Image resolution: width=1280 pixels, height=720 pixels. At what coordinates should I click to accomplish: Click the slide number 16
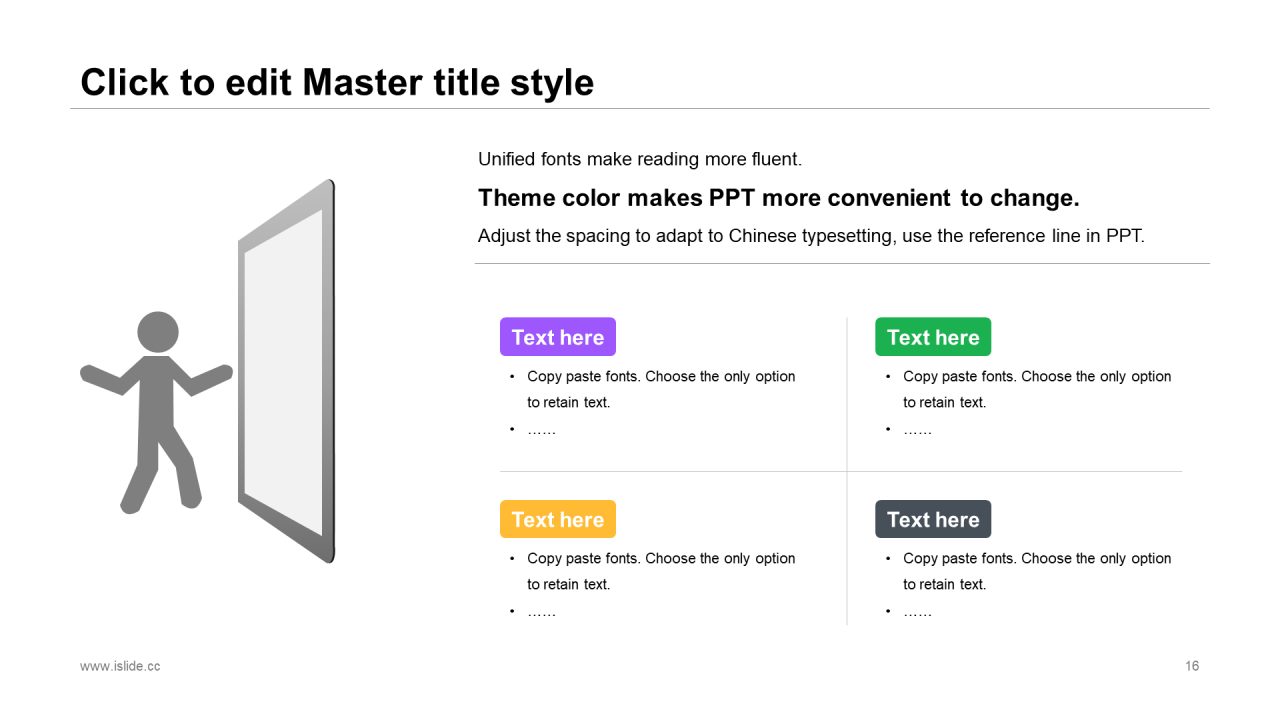[x=1192, y=666]
